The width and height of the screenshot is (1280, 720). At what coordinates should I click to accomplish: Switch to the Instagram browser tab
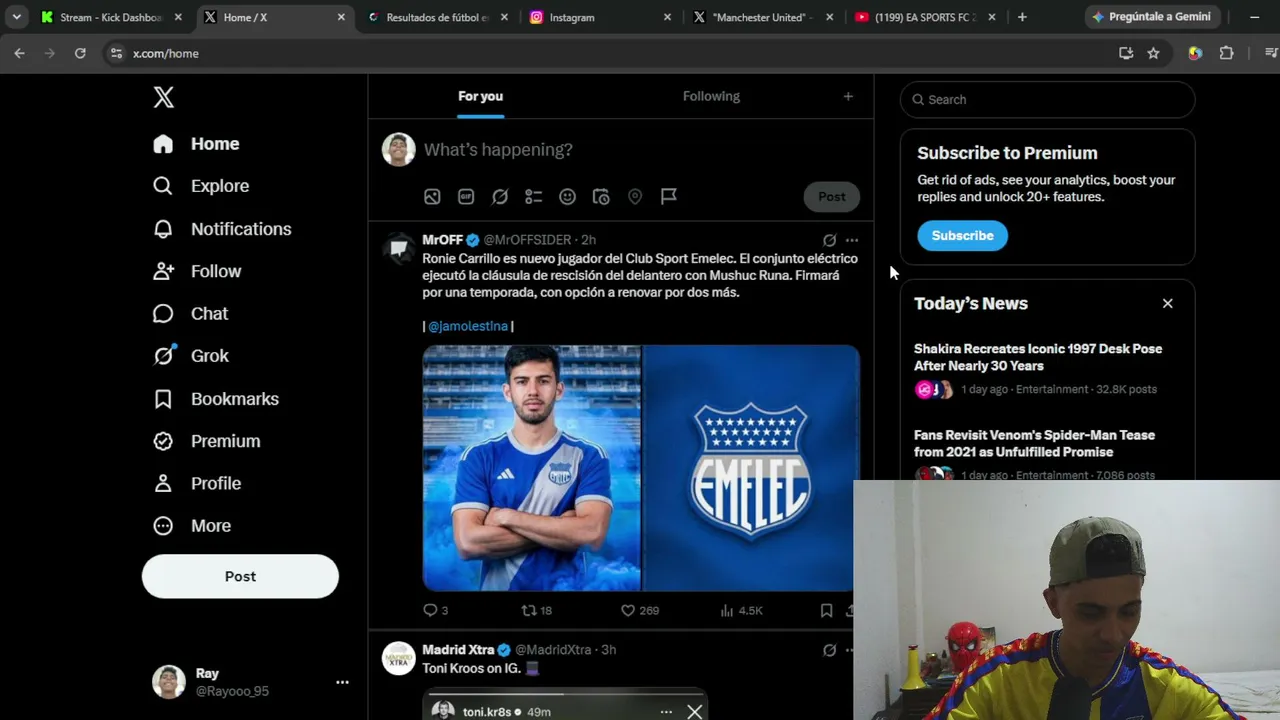coord(599,17)
